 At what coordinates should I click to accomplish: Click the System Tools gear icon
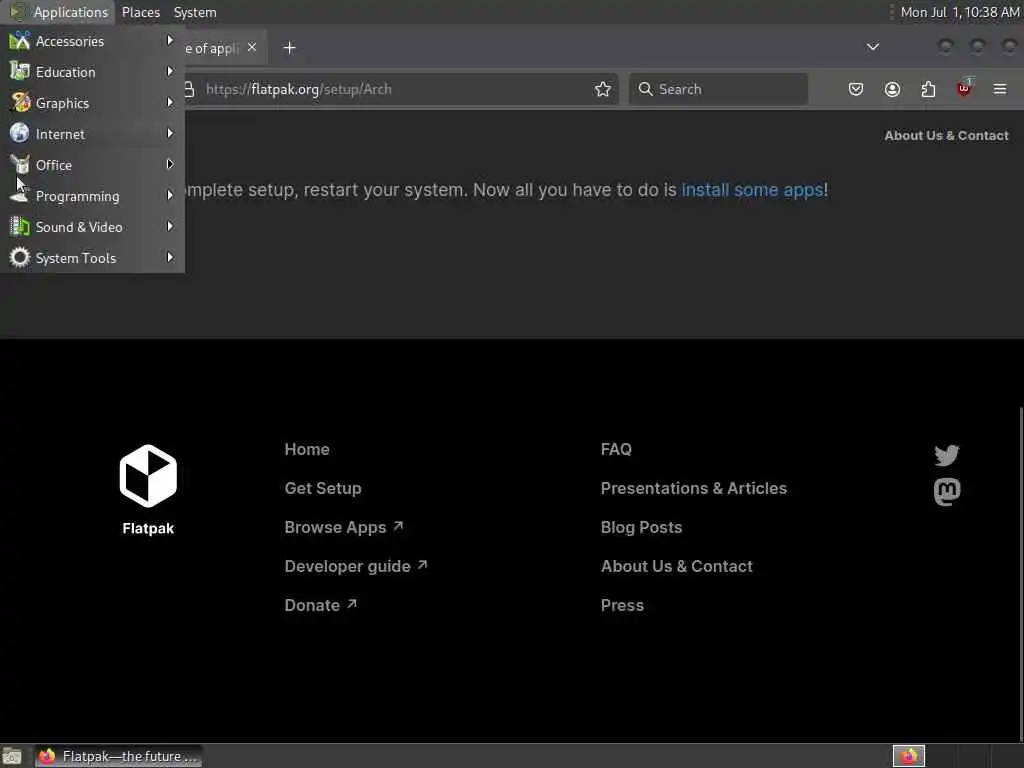click(x=20, y=257)
